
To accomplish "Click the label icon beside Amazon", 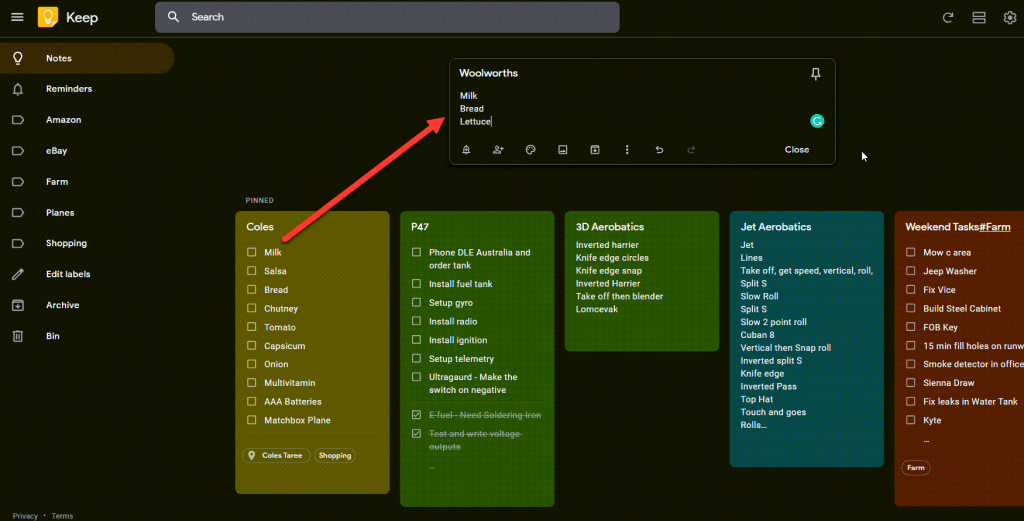I will click(18, 119).
